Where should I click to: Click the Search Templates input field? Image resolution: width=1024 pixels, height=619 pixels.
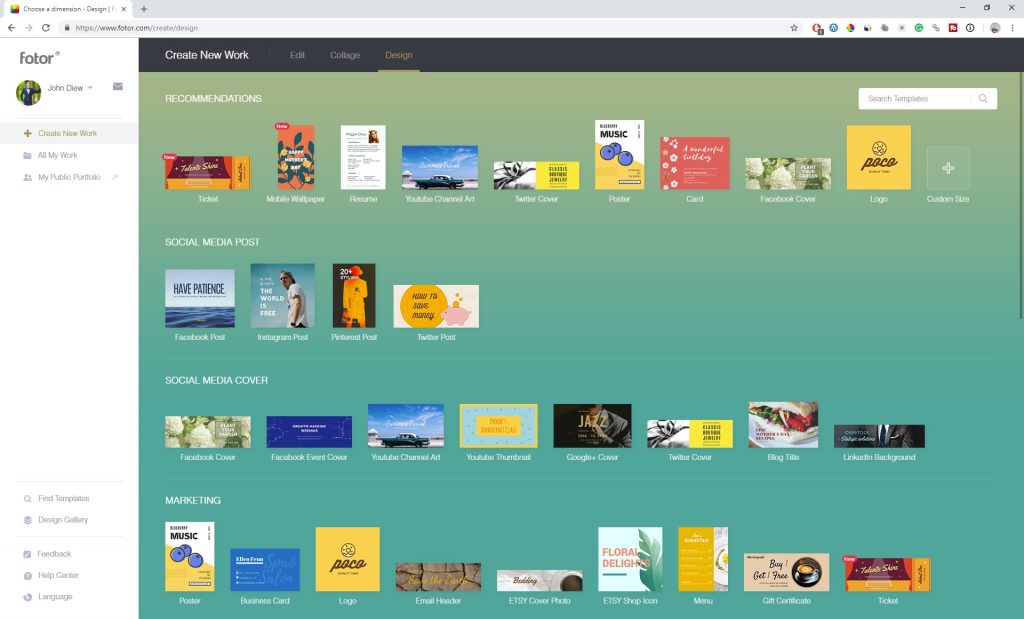tap(914, 99)
